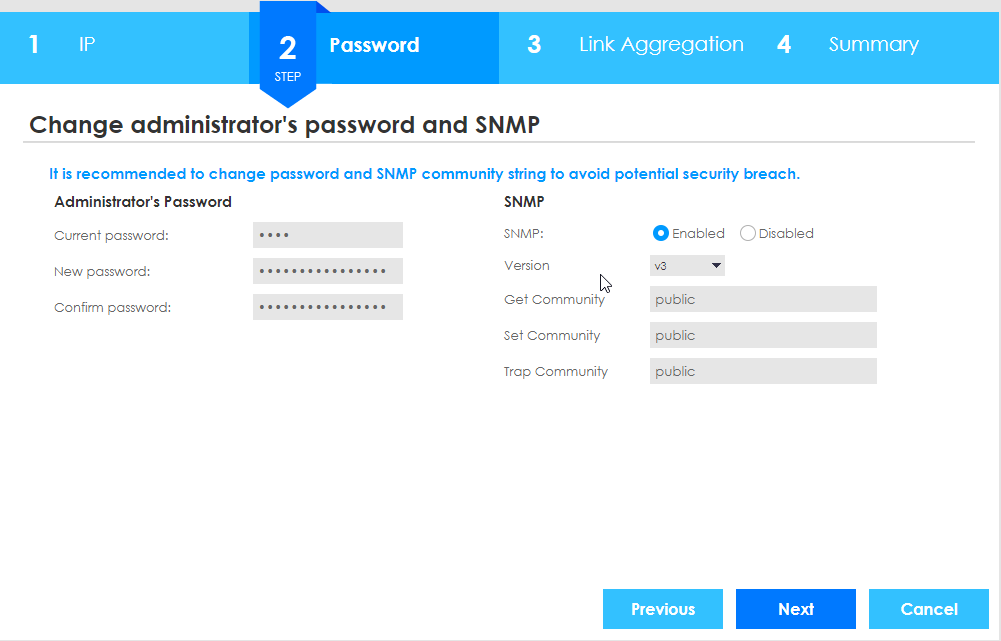This screenshot has height=641, width=1001.
Task: Enable SNMP radio button
Action: 661,233
